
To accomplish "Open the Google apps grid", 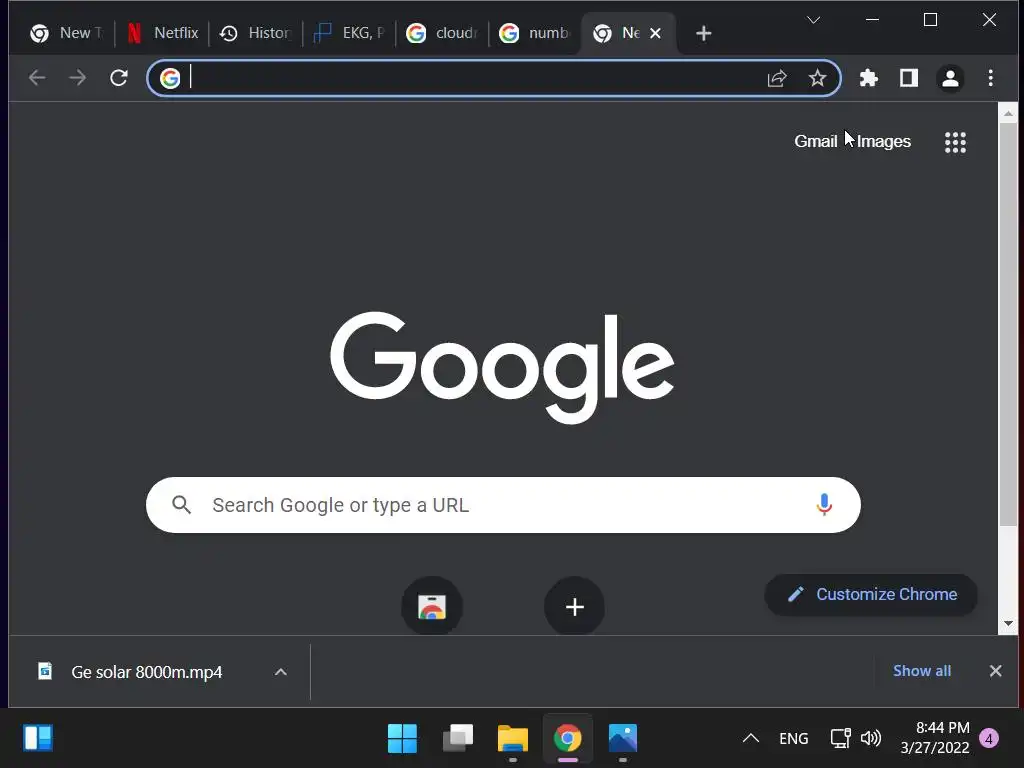I will tap(955, 142).
